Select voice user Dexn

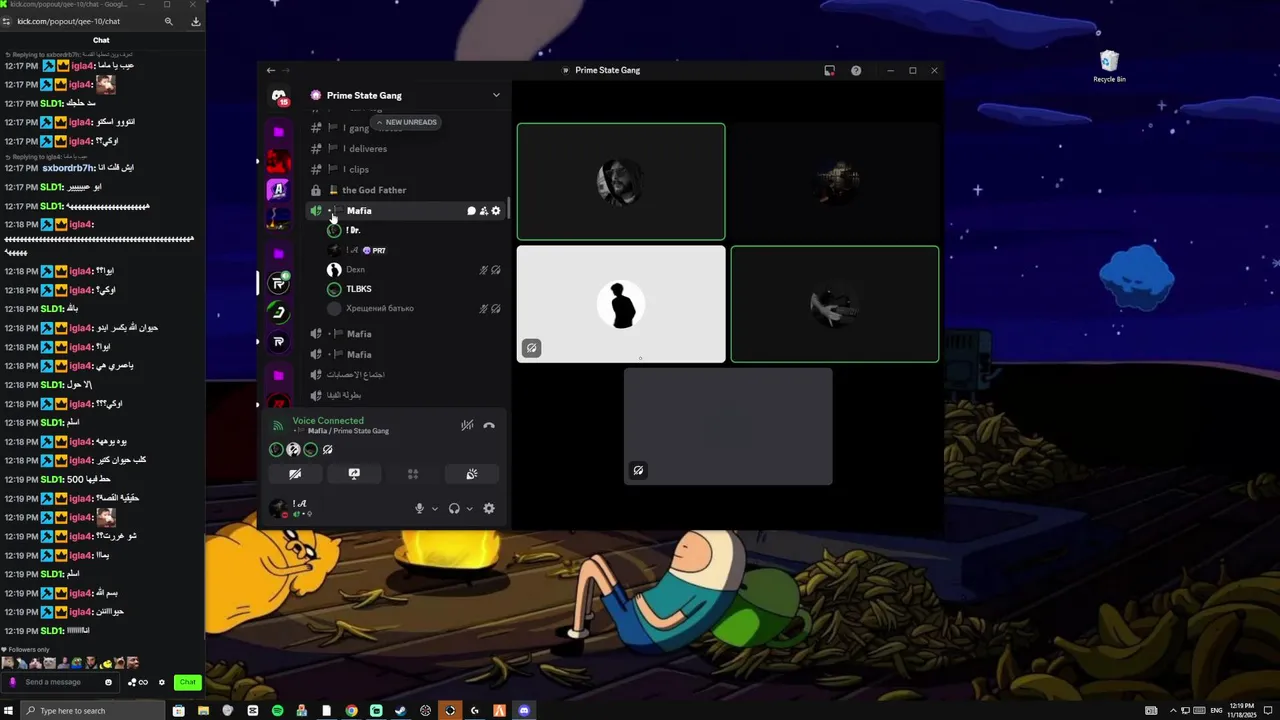(414, 270)
